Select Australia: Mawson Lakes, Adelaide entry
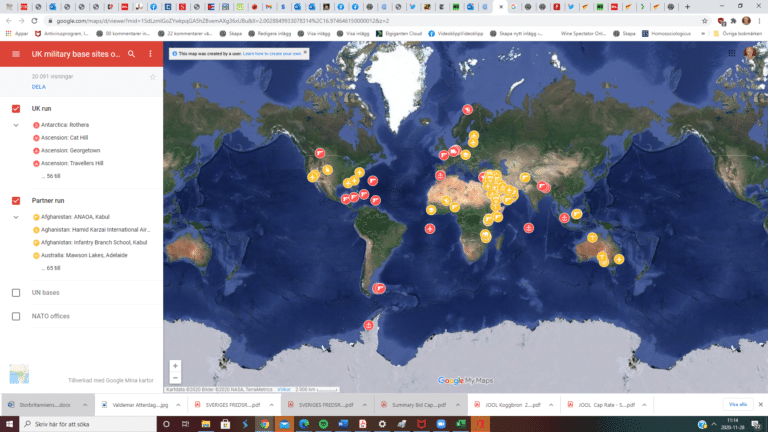Screen dimensions: 768x432 (80, 255)
